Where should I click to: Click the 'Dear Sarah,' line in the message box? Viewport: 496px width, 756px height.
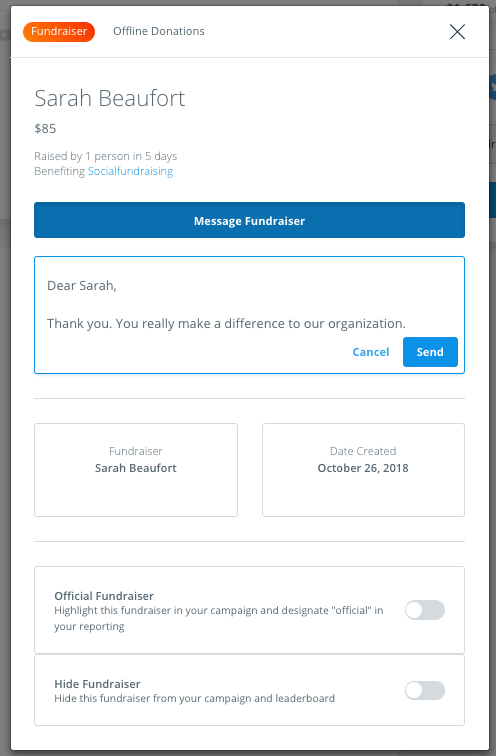pos(82,285)
